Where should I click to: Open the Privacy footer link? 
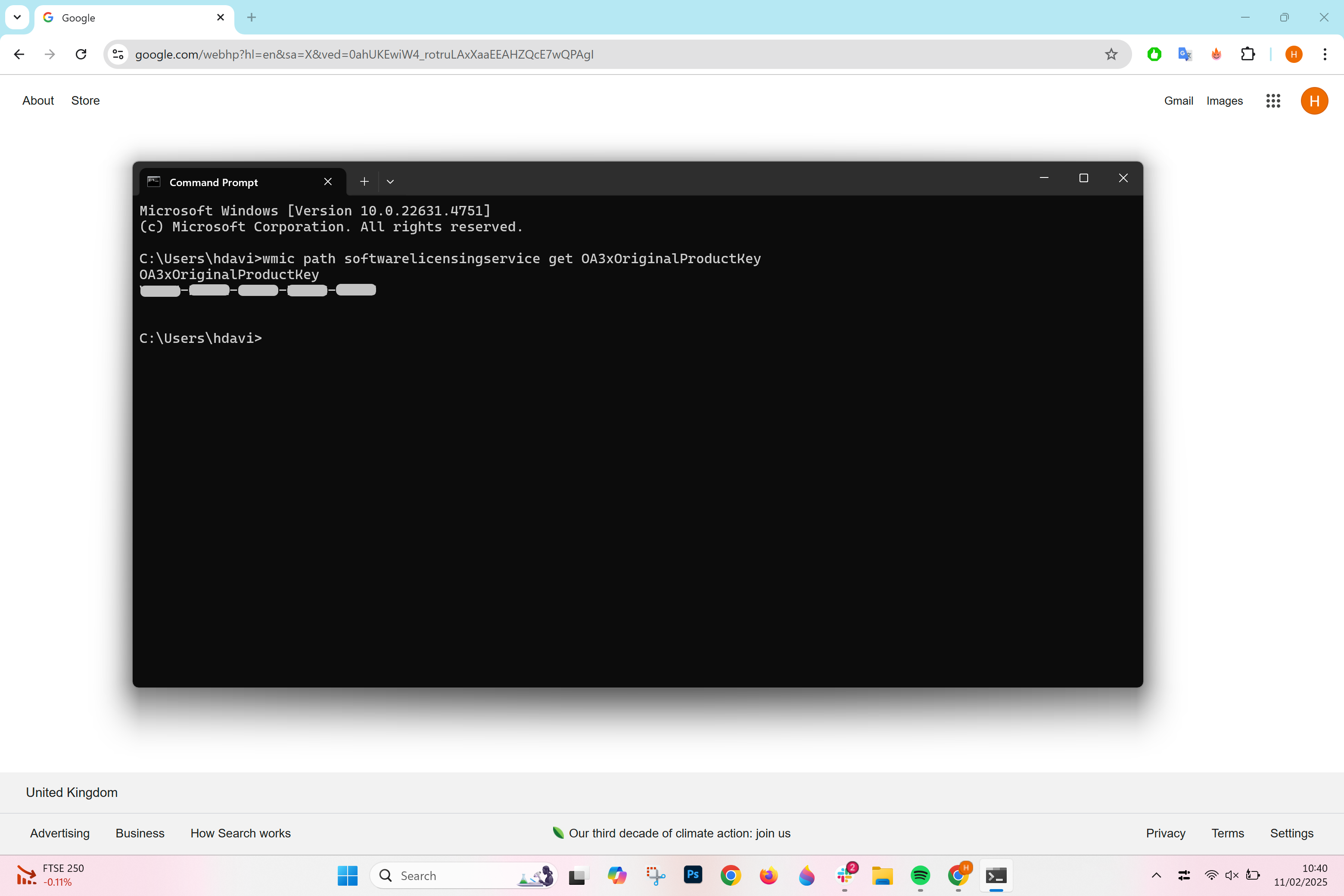click(1166, 833)
